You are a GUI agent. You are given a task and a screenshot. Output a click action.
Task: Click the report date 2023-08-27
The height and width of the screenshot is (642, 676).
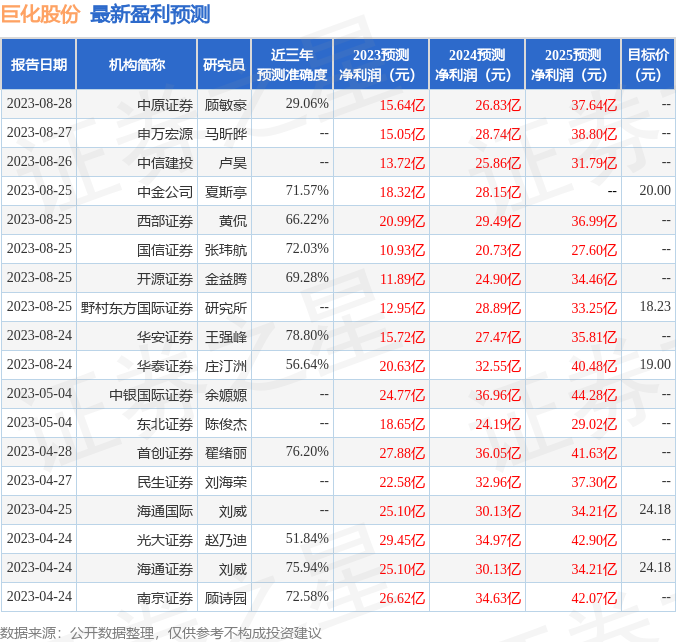[39, 132]
